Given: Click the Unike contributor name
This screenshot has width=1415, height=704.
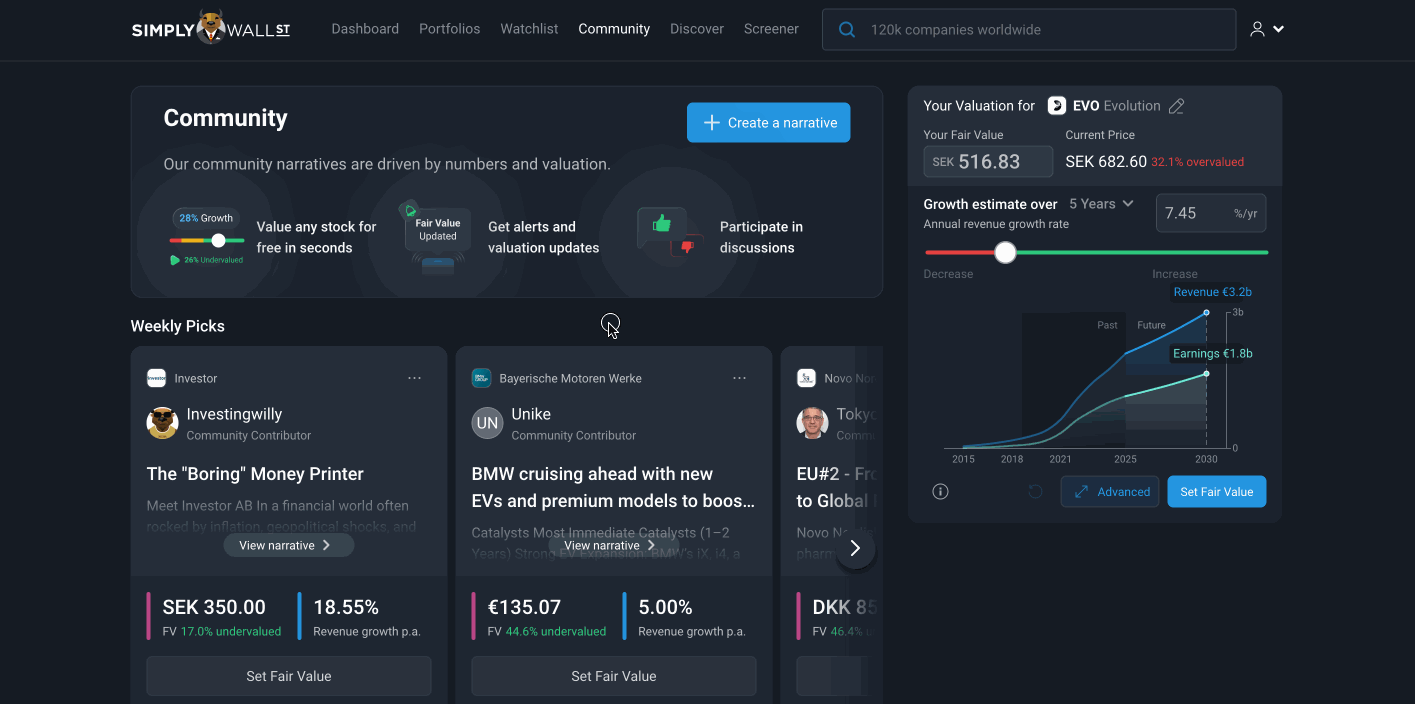Looking at the screenshot, I should click(x=531, y=414).
